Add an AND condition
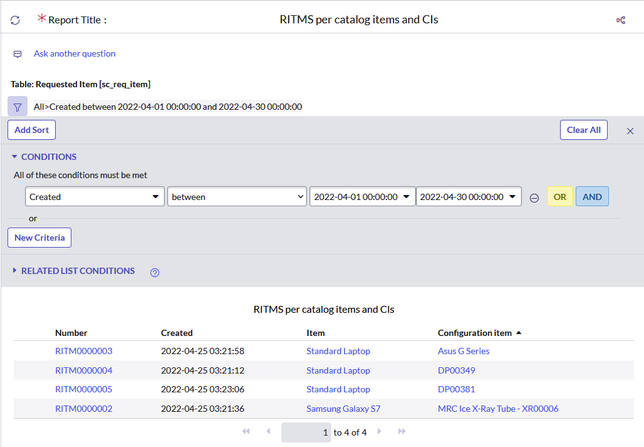 click(592, 197)
